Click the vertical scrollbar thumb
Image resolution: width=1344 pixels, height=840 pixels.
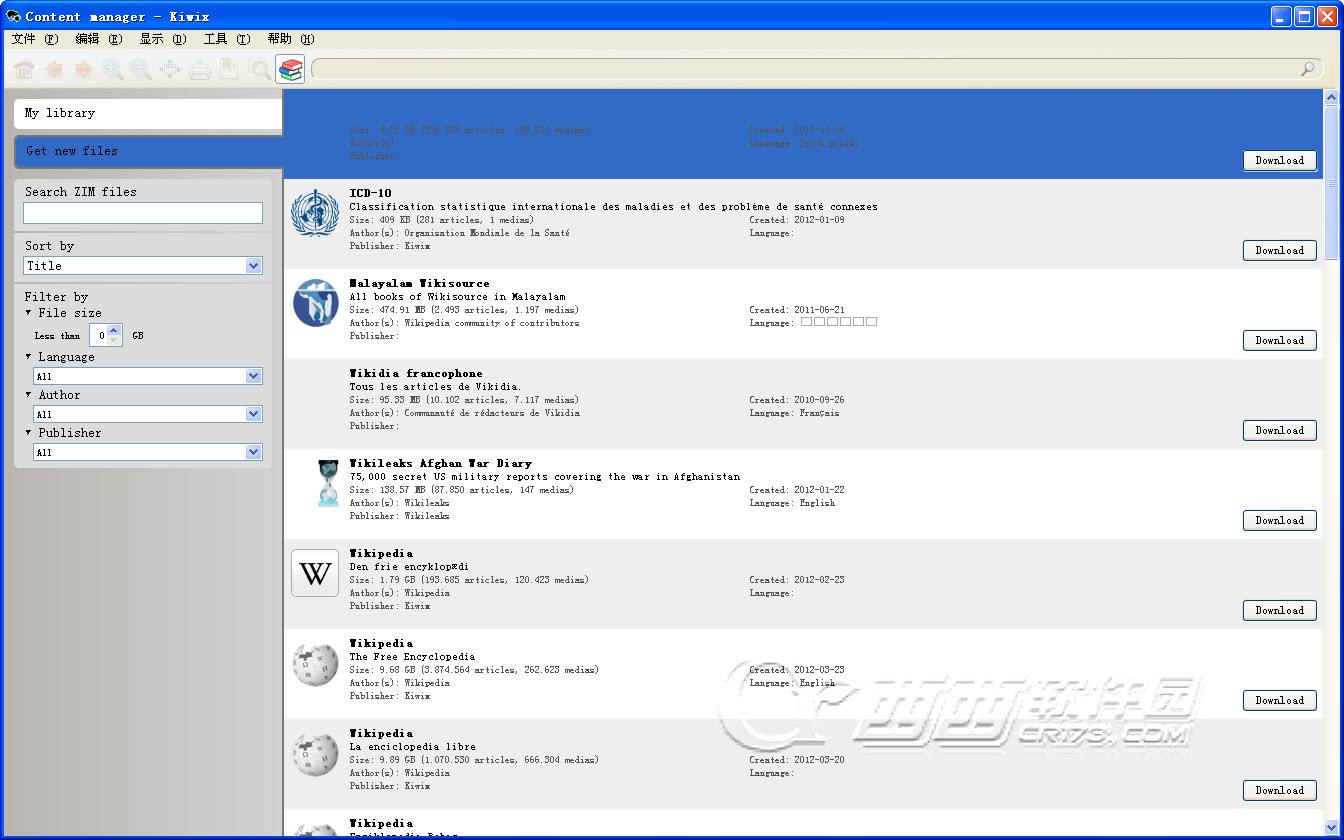coord(1331,185)
